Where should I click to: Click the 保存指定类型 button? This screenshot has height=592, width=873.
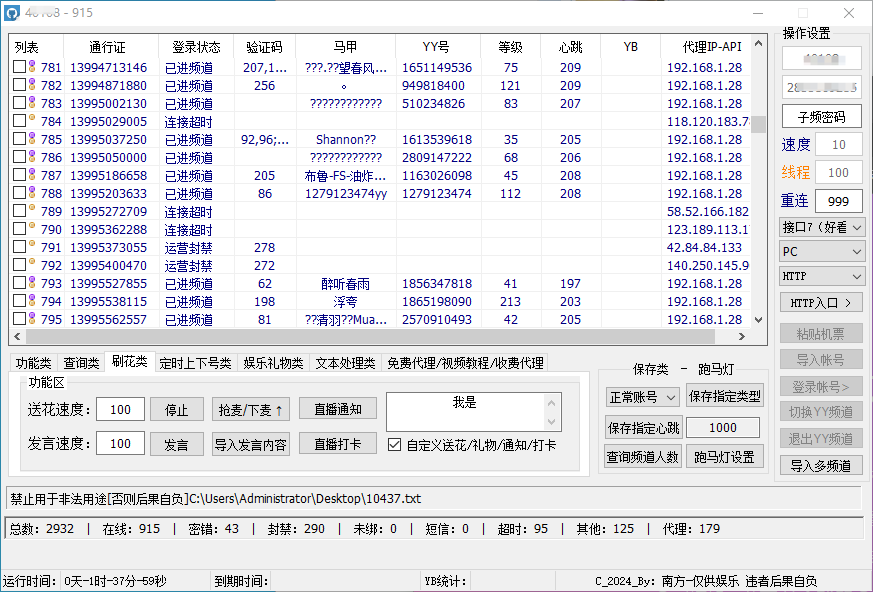(x=724, y=396)
